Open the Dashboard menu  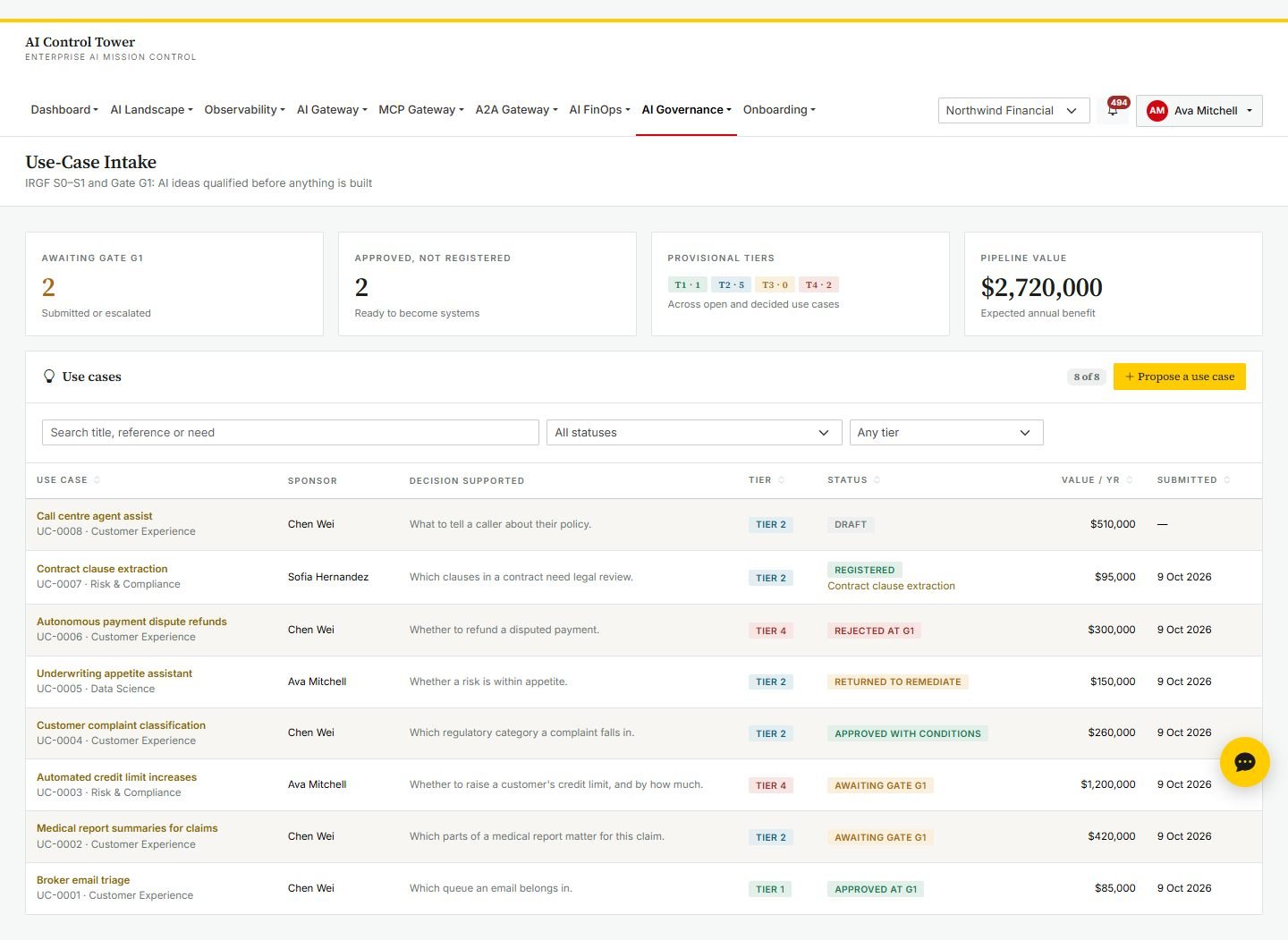[64, 110]
